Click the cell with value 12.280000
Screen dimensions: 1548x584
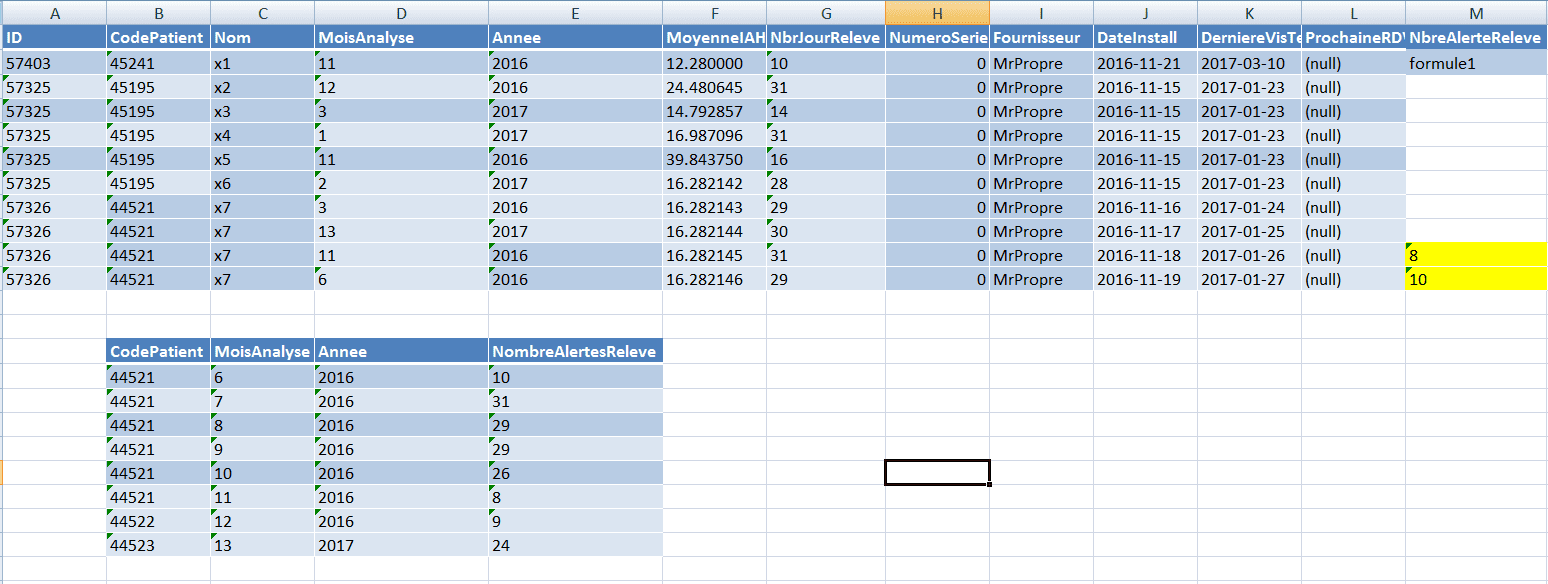714,63
